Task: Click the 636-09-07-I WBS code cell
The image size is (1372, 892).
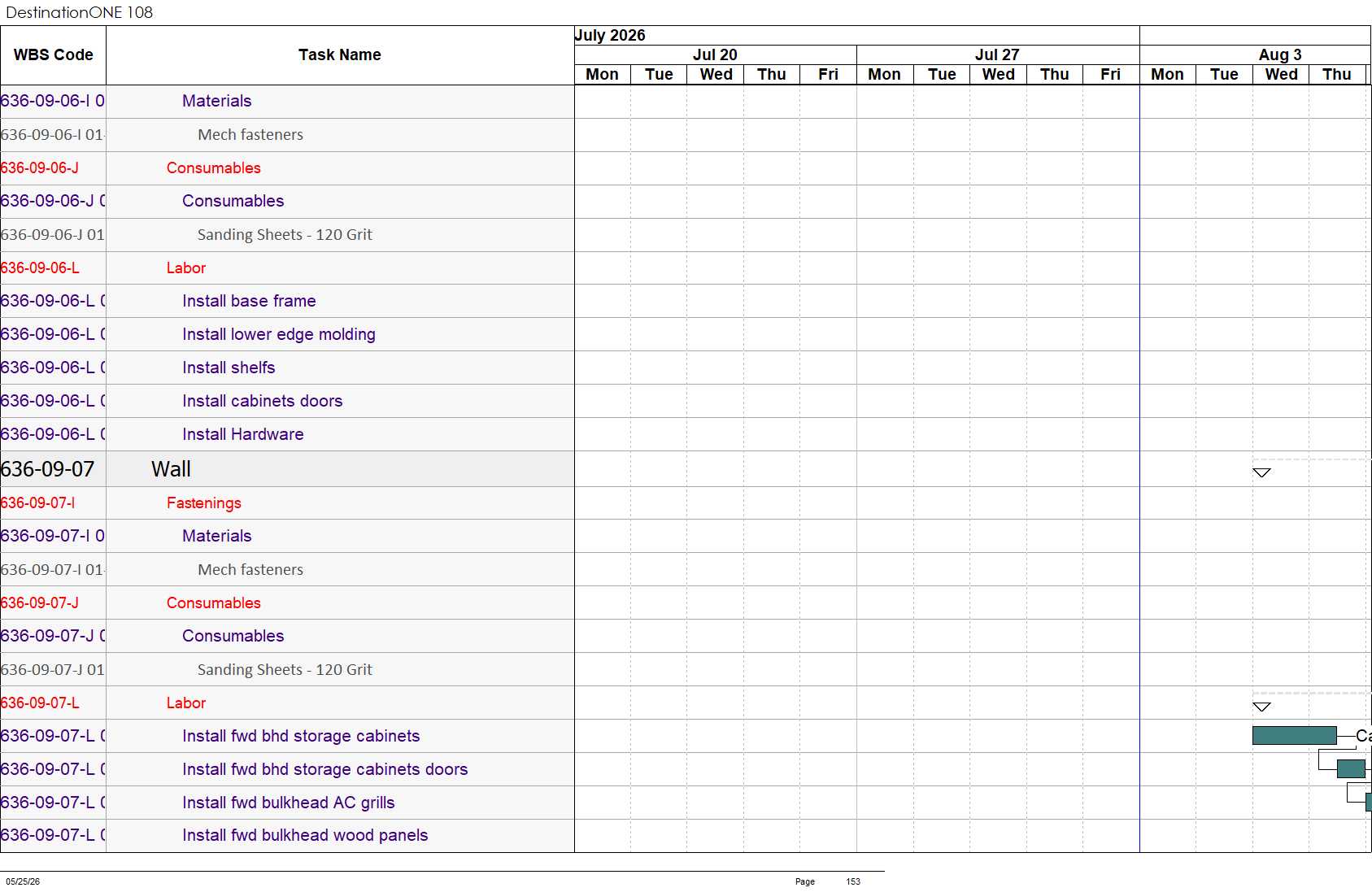Action: point(53,503)
